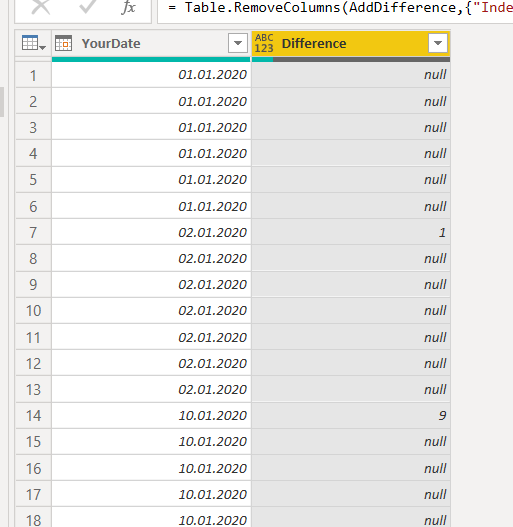This screenshot has height=527, width=513.
Task: Select row number 11
Action: [33, 337]
